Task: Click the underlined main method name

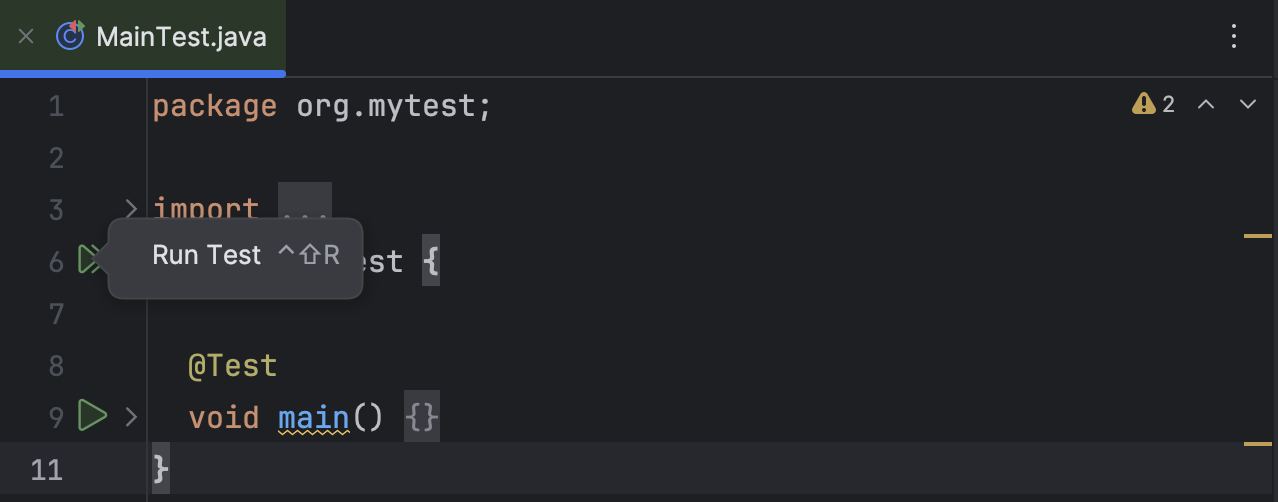Action: click(314, 417)
